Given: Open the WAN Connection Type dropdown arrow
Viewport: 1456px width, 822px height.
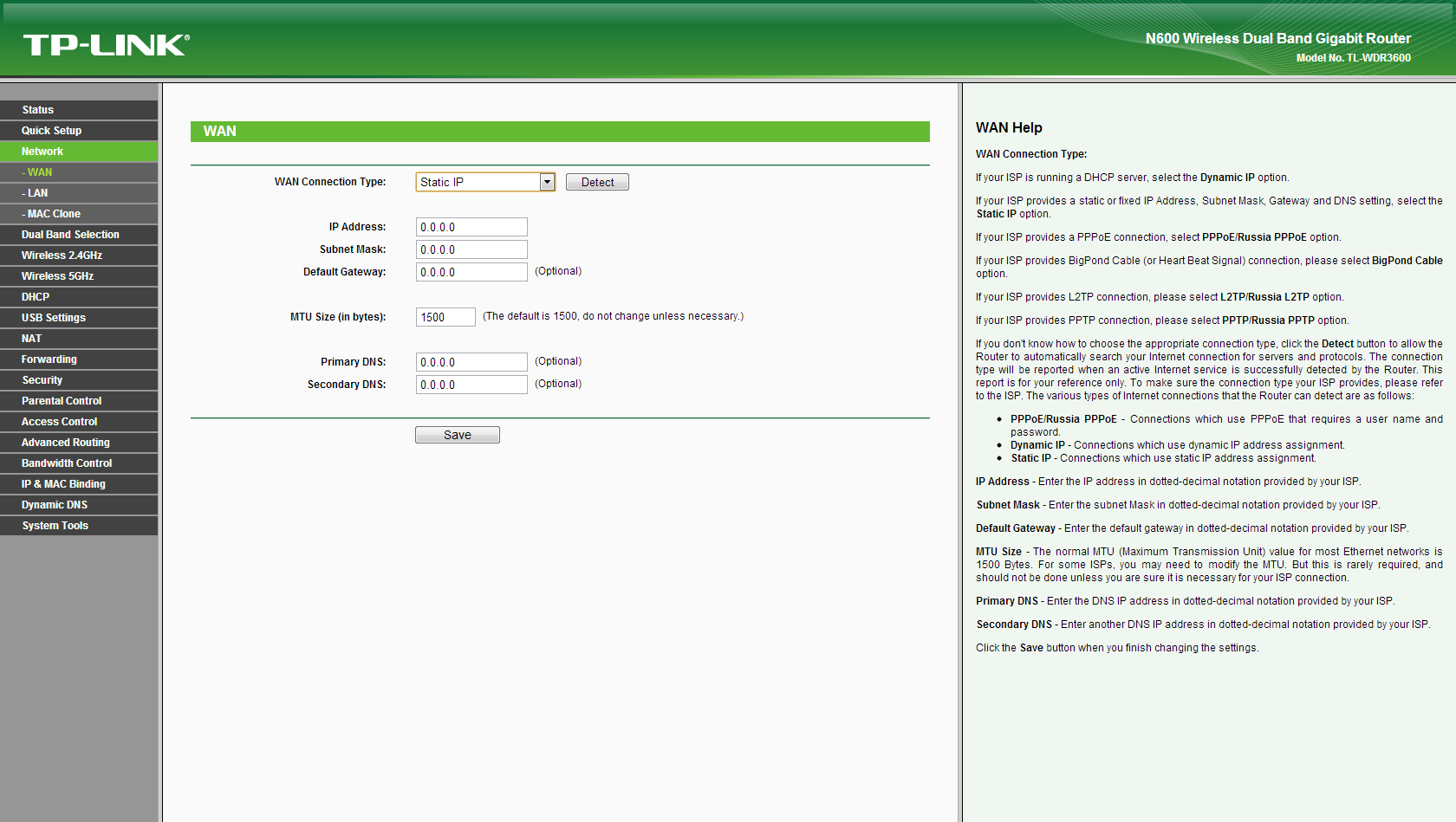Looking at the screenshot, I should [547, 182].
